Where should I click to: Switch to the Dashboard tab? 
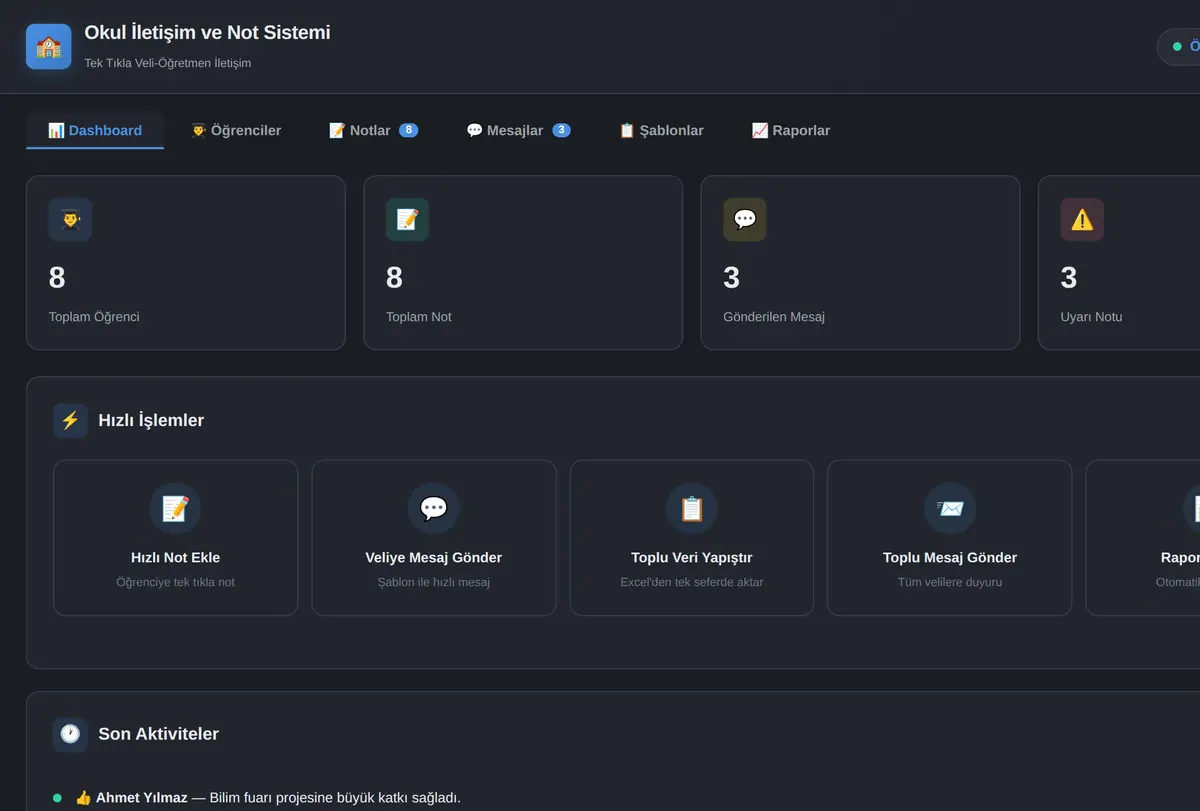point(95,130)
